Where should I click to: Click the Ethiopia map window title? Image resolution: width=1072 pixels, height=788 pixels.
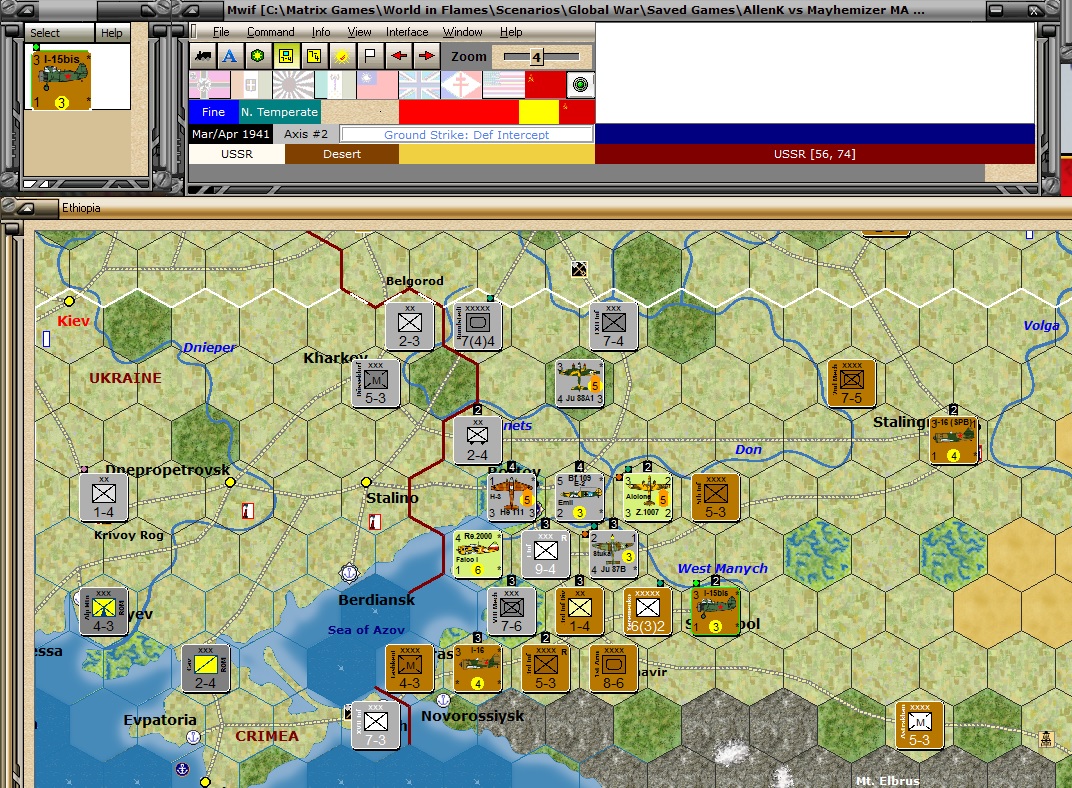(x=81, y=208)
